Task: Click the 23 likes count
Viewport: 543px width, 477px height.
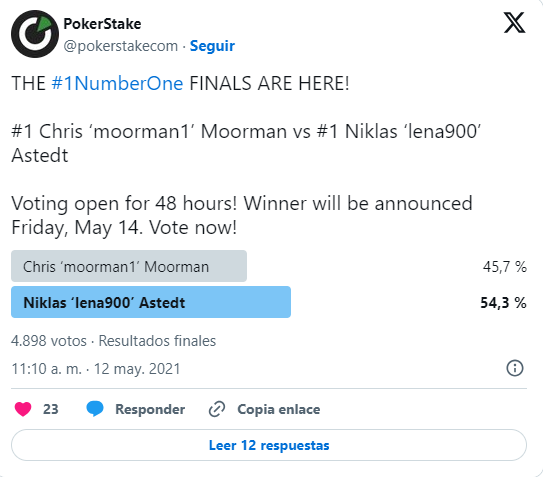Action: tap(51, 409)
